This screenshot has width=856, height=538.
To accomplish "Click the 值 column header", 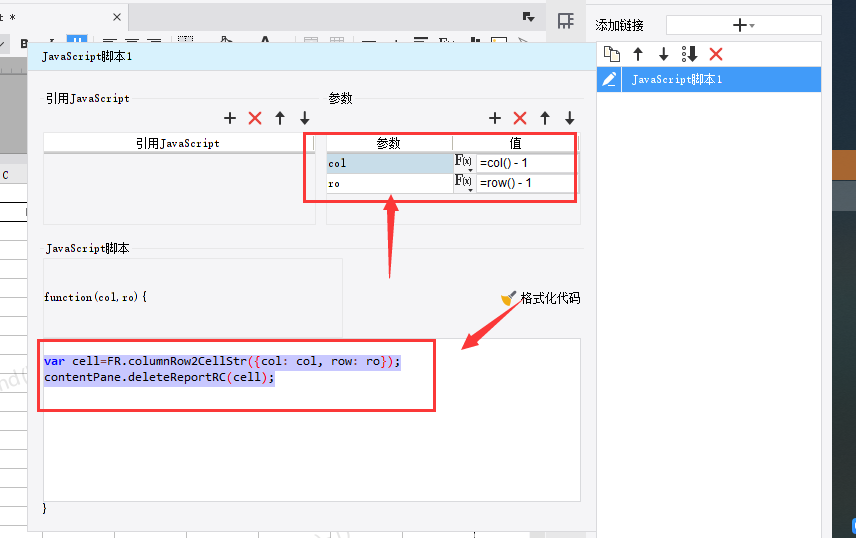I will [515, 143].
